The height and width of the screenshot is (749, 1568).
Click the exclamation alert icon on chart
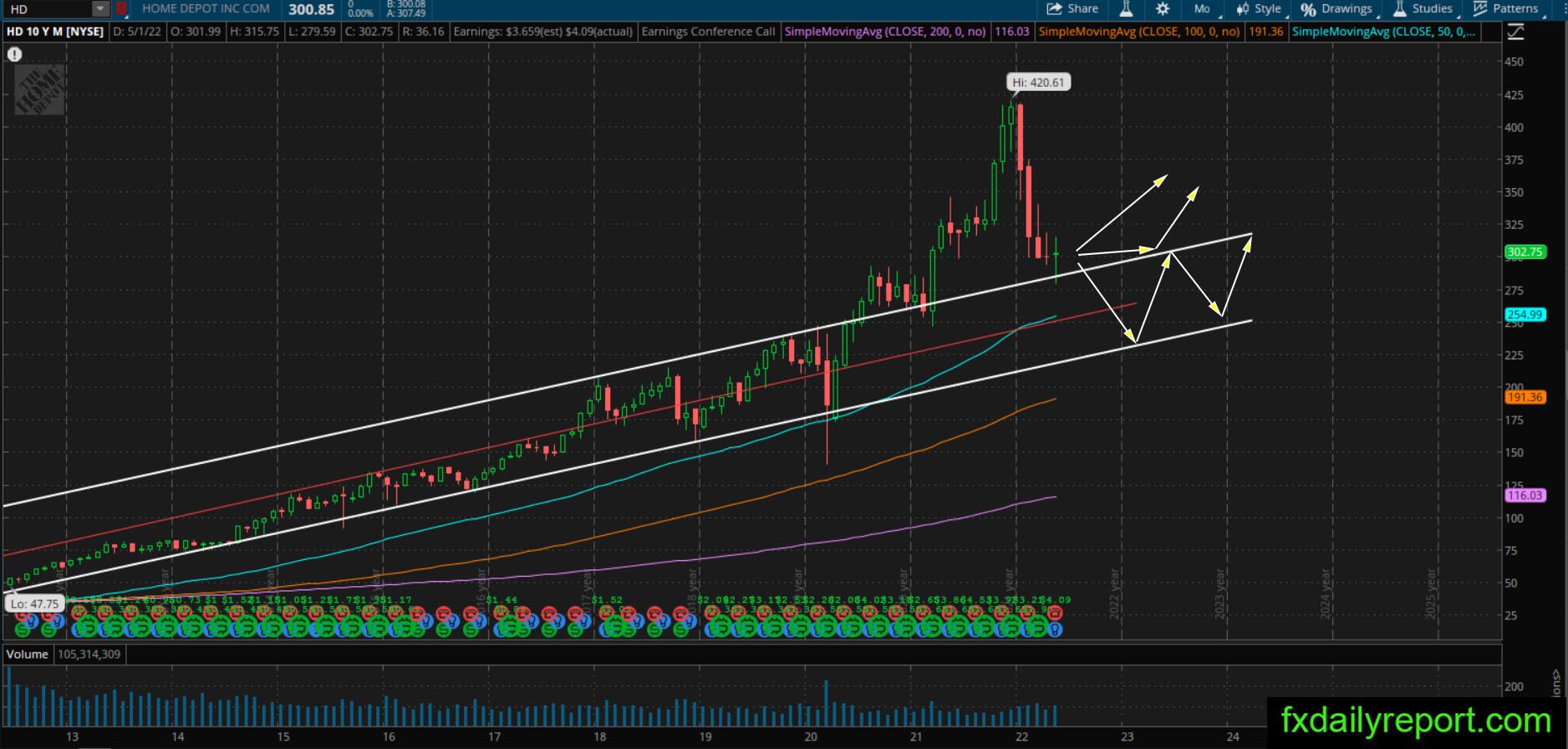click(x=14, y=54)
